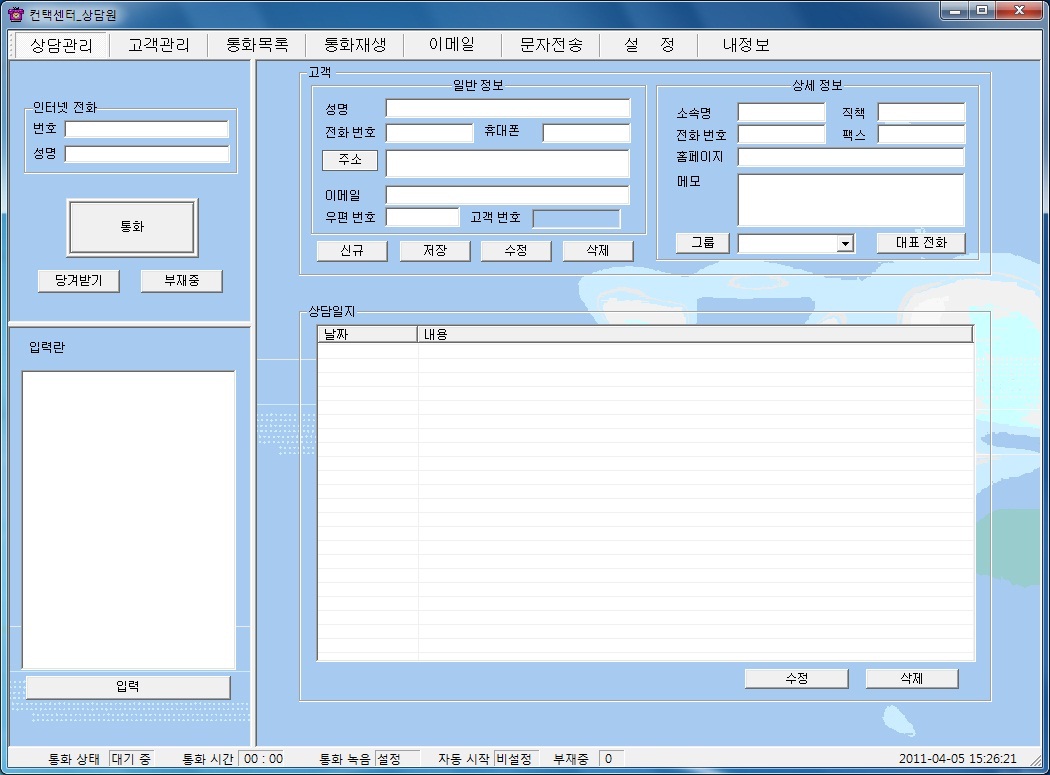Screen dimensions: 1050x775
Task: Click the 당겨받기 button
Action: click(x=79, y=281)
